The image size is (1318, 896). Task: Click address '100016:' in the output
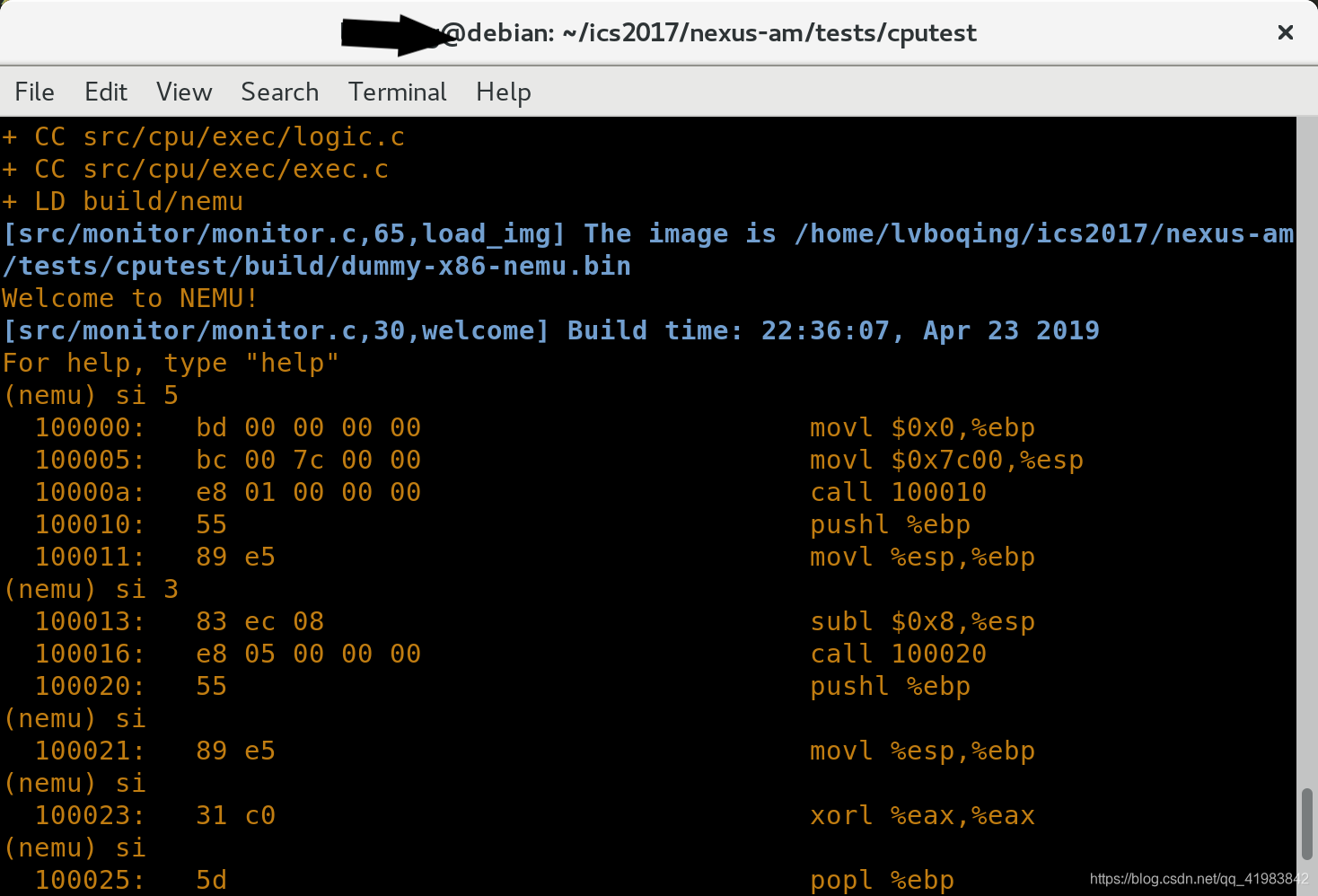coord(90,654)
